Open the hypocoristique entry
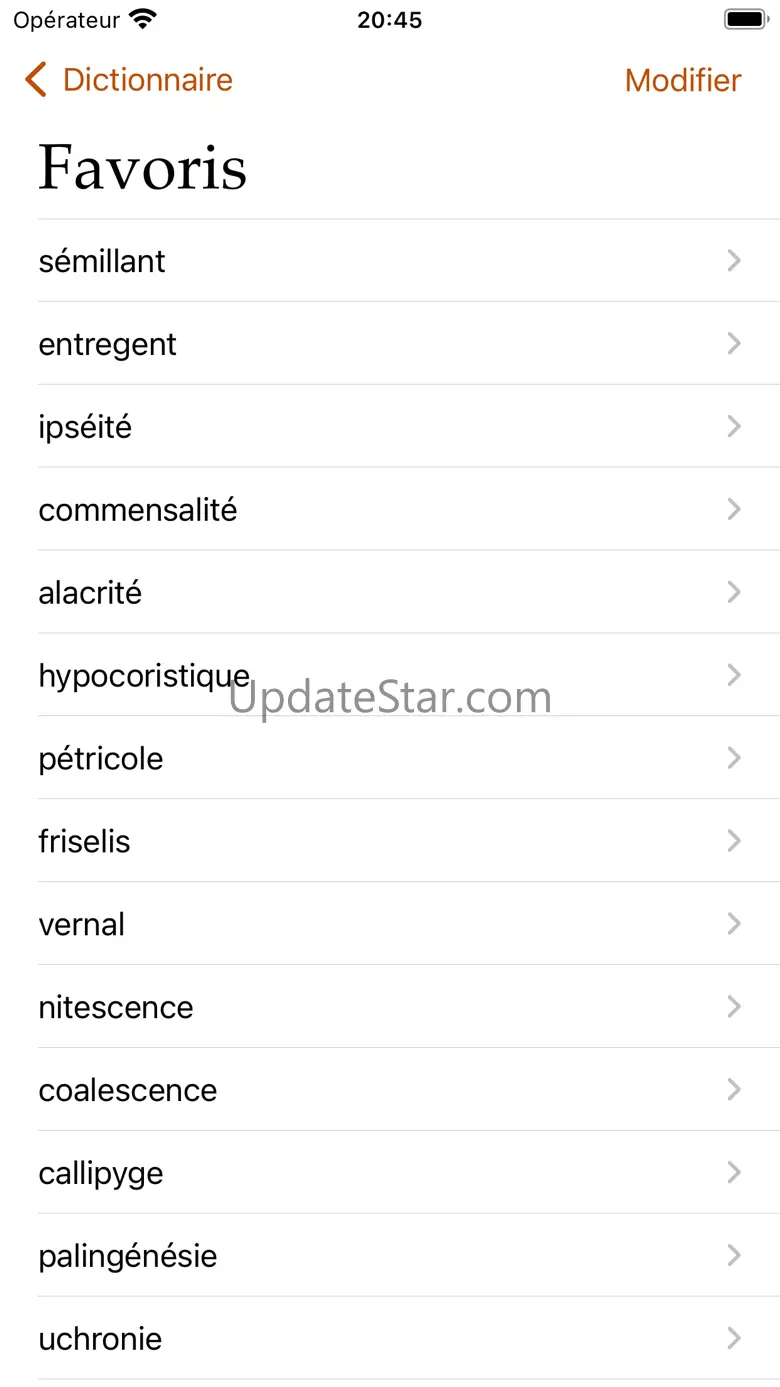 pos(144,676)
